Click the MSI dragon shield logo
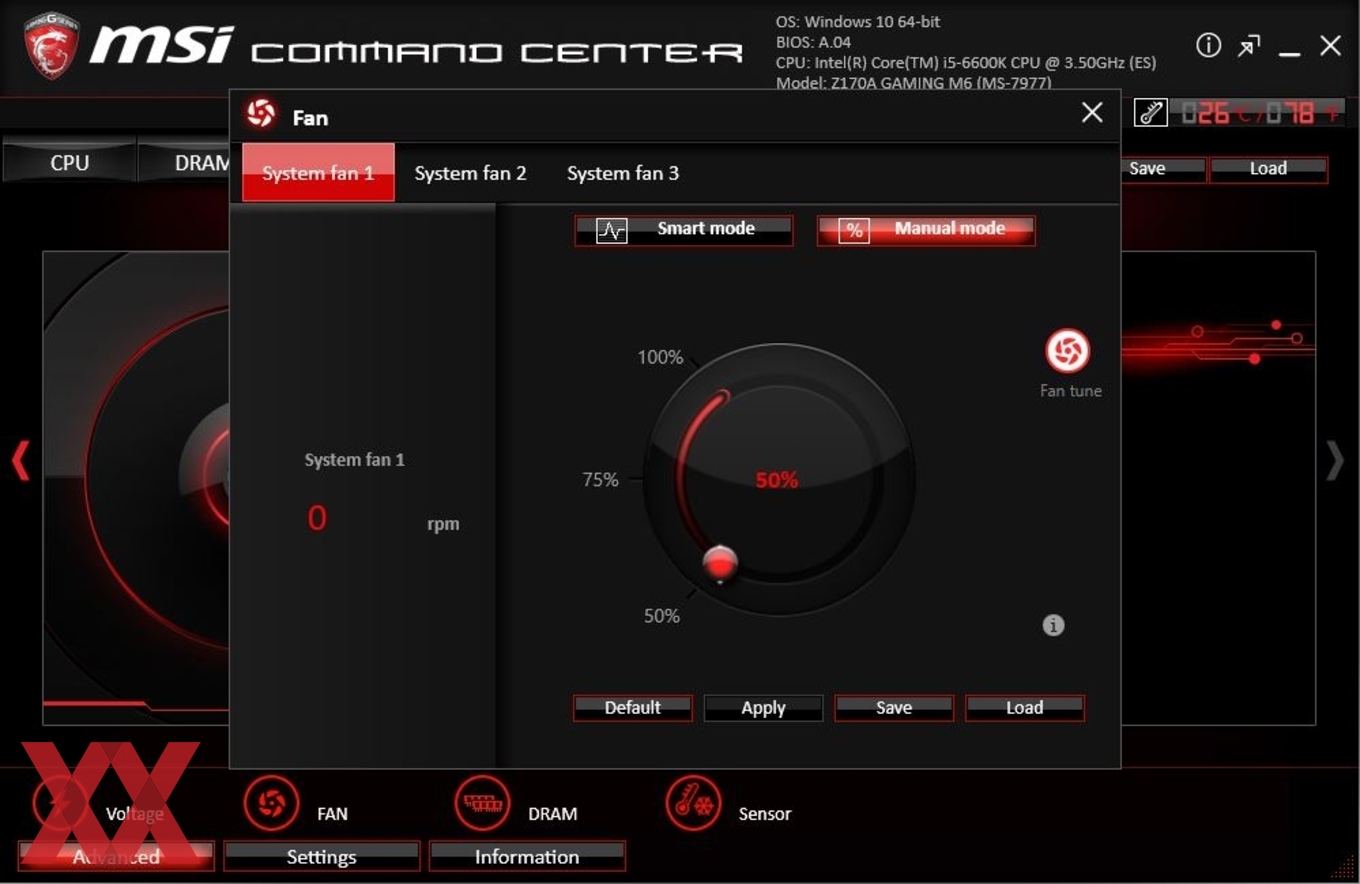 [x=50, y=46]
